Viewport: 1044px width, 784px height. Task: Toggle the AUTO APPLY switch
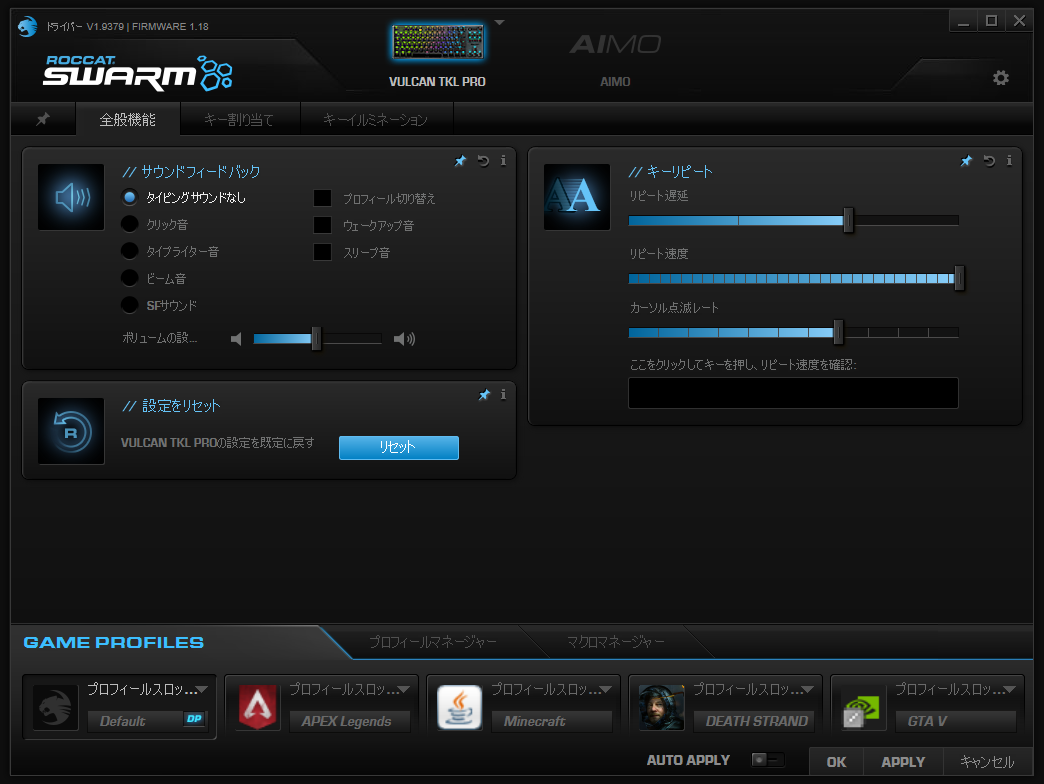pyautogui.click(x=767, y=759)
